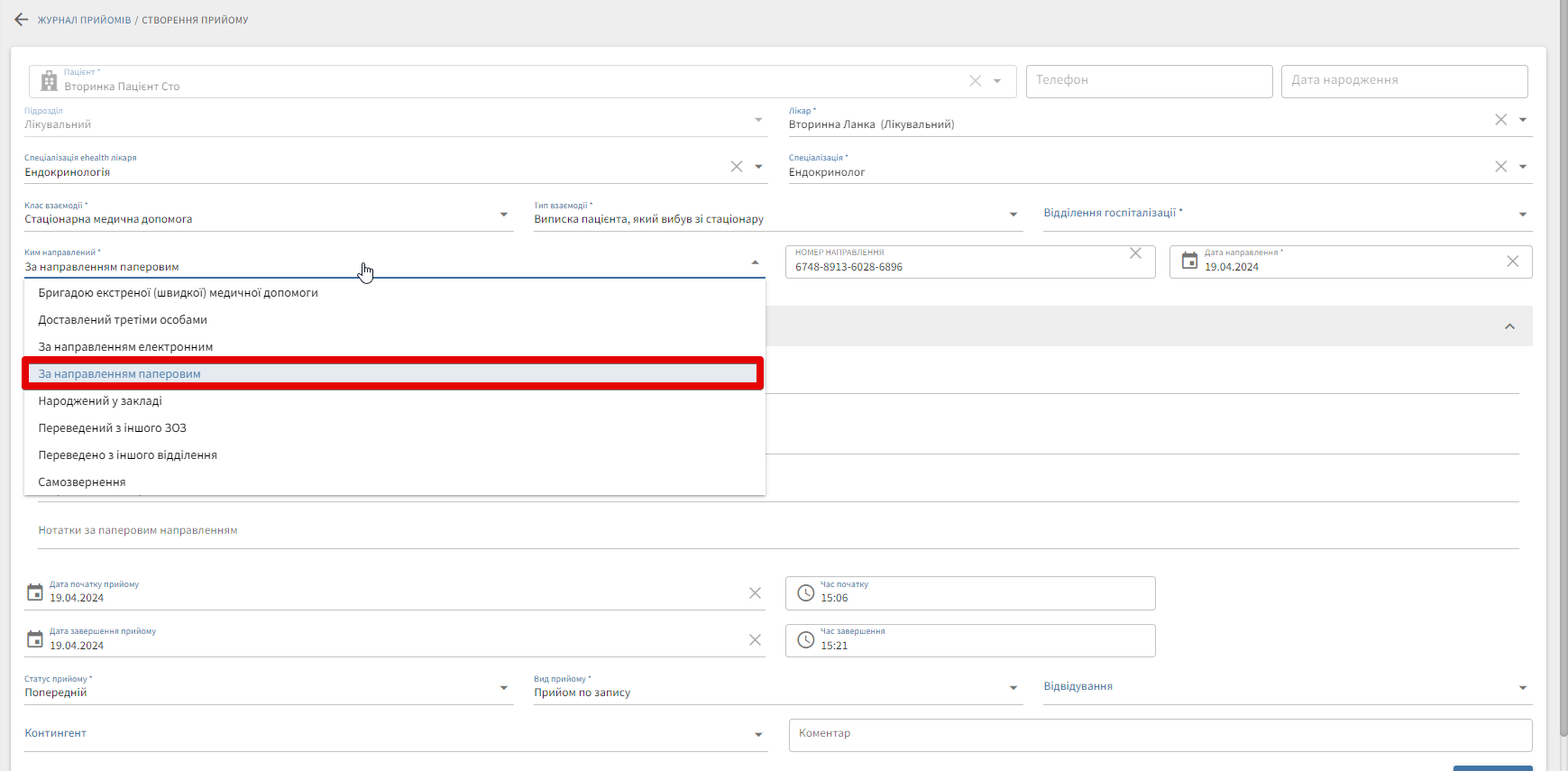Screen dimensions: 1568x771
Task: Clear the Ендокринологія ehealth specialization
Action: click(x=736, y=167)
